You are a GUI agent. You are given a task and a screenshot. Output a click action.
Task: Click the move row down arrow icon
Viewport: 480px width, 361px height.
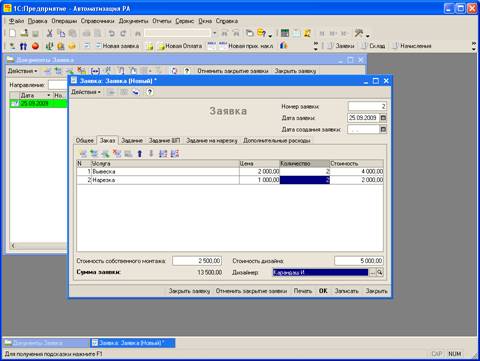coord(151,153)
